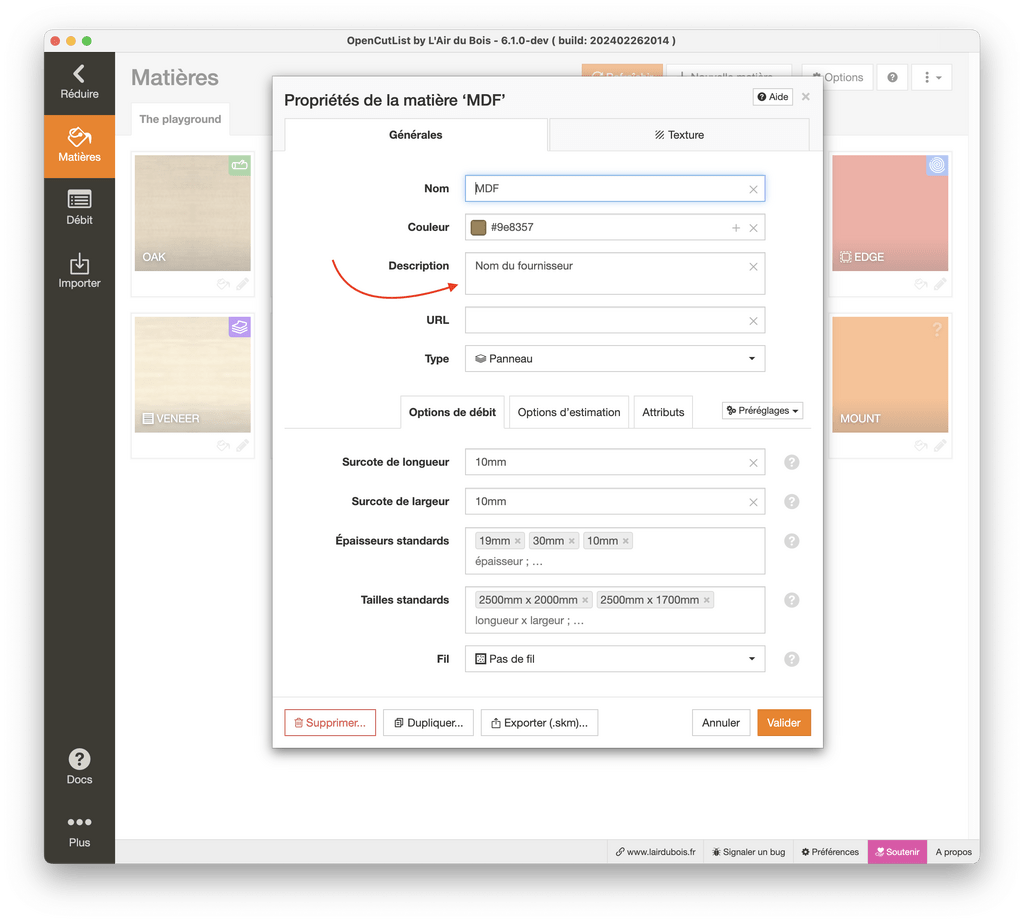Viewport: 1024px width, 922px height.
Task: Click the help icon in Matières toolbar
Action: [892, 77]
